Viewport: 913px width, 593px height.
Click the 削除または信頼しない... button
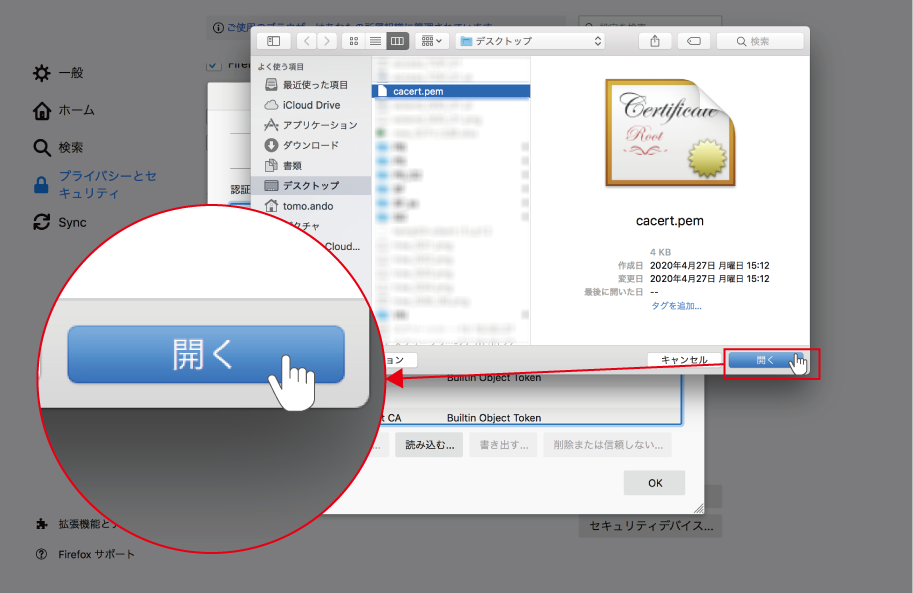pyautogui.click(x=608, y=444)
